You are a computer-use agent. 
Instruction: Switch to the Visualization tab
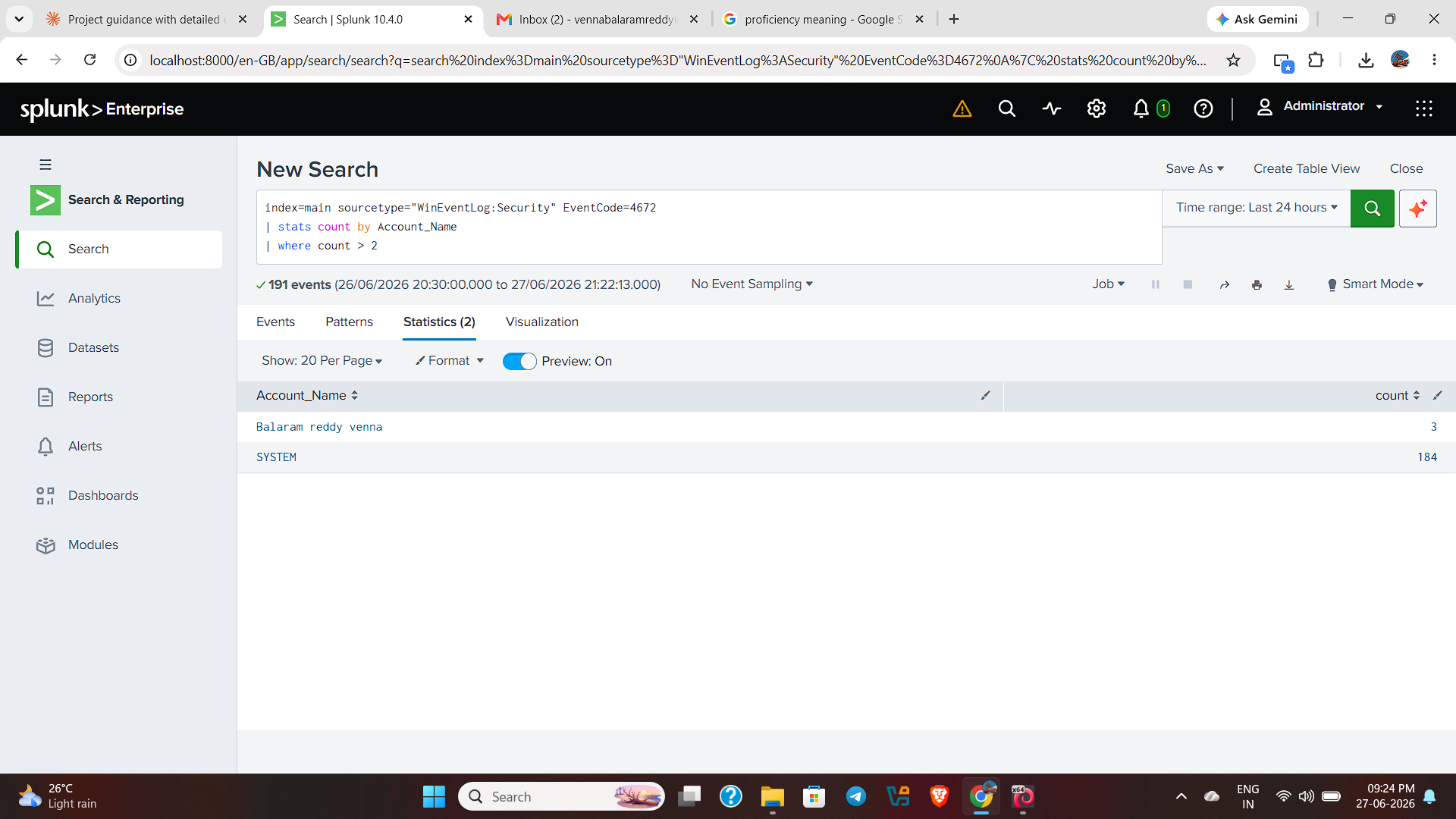[542, 322]
